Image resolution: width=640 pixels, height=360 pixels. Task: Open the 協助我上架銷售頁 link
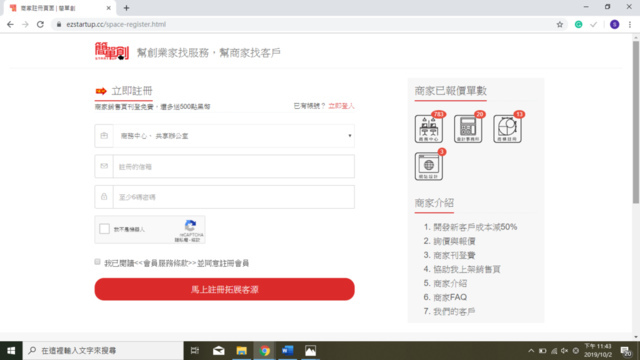click(467, 269)
